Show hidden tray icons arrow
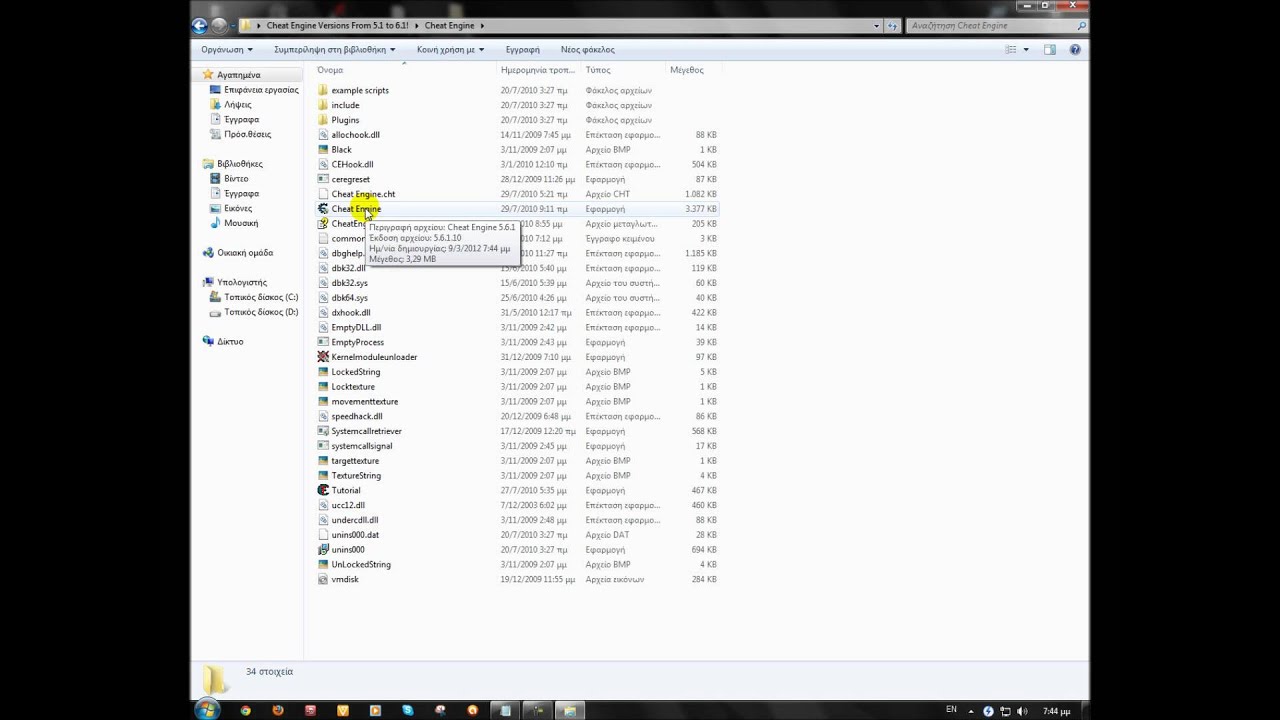1280x720 pixels. [971, 710]
